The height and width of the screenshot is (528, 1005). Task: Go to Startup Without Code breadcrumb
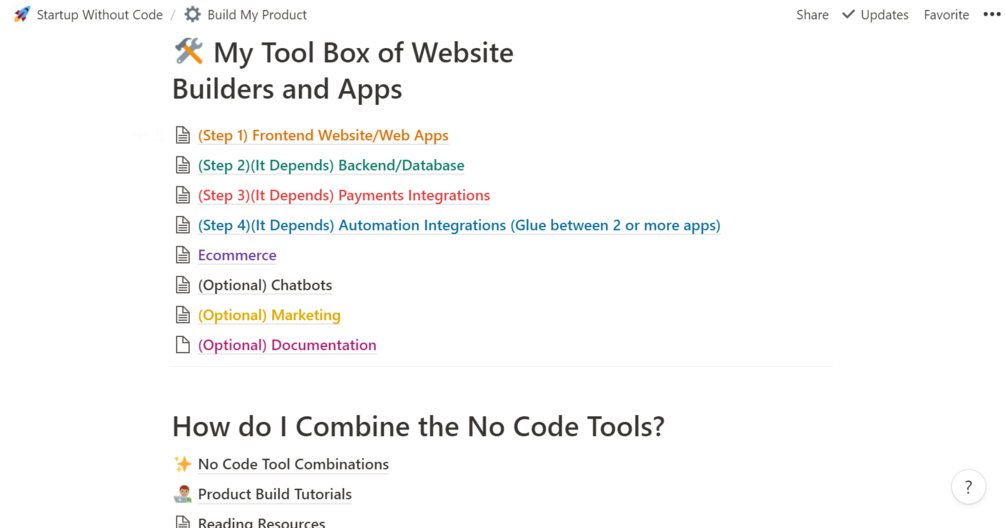(x=98, y=15)
